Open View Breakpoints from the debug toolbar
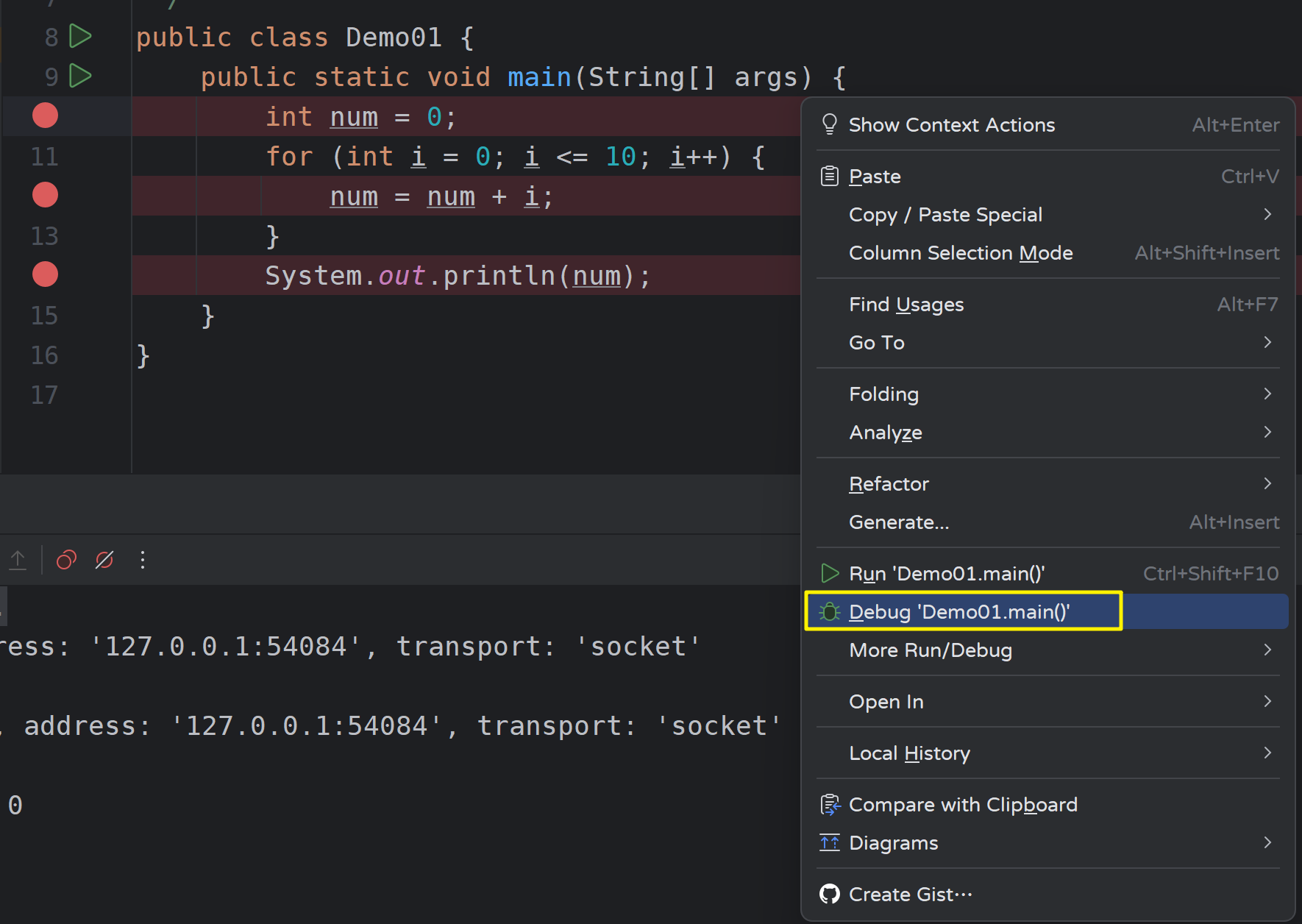 [x=66, y=561]
